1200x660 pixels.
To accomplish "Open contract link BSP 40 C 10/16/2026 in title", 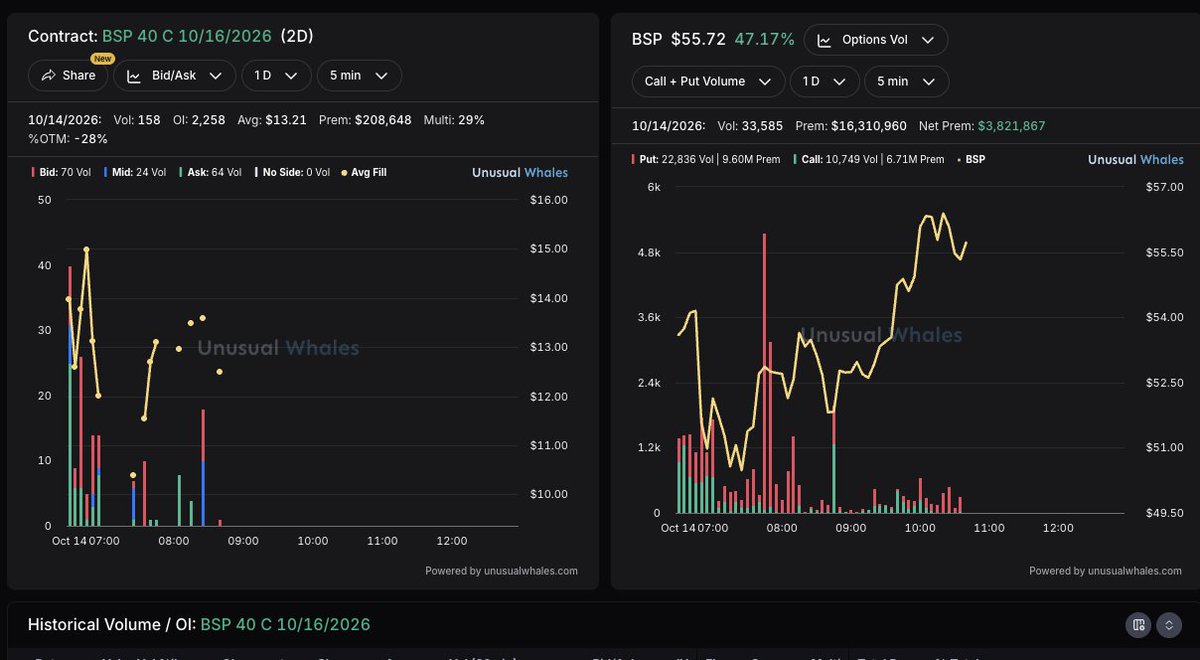I will tap(187, 36).
